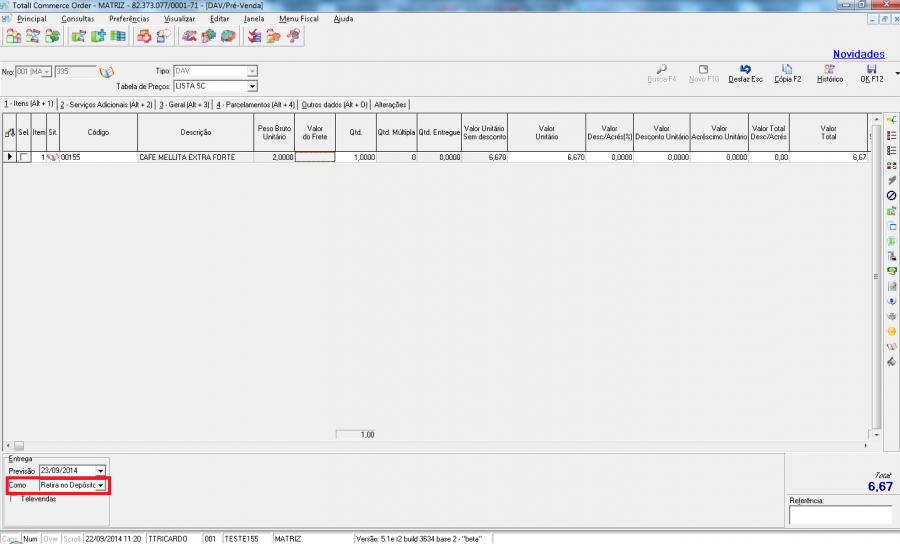
Task: Click the printer icon in right sidebar
Action: point(891,316)
